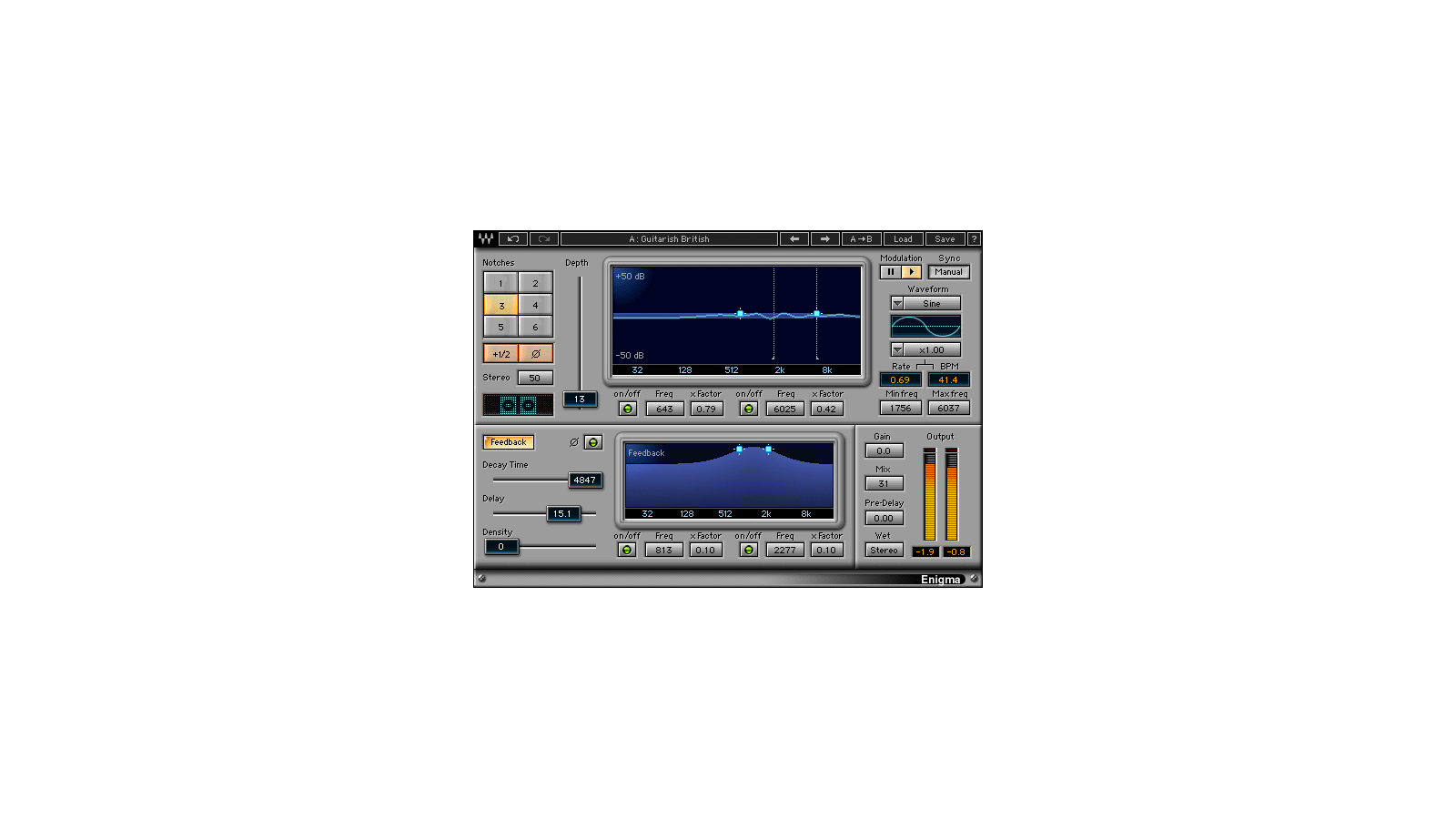Click the Pre-Delay value 0.00
The width and height of the screenshot is (1456, 819).
(884, 518)
